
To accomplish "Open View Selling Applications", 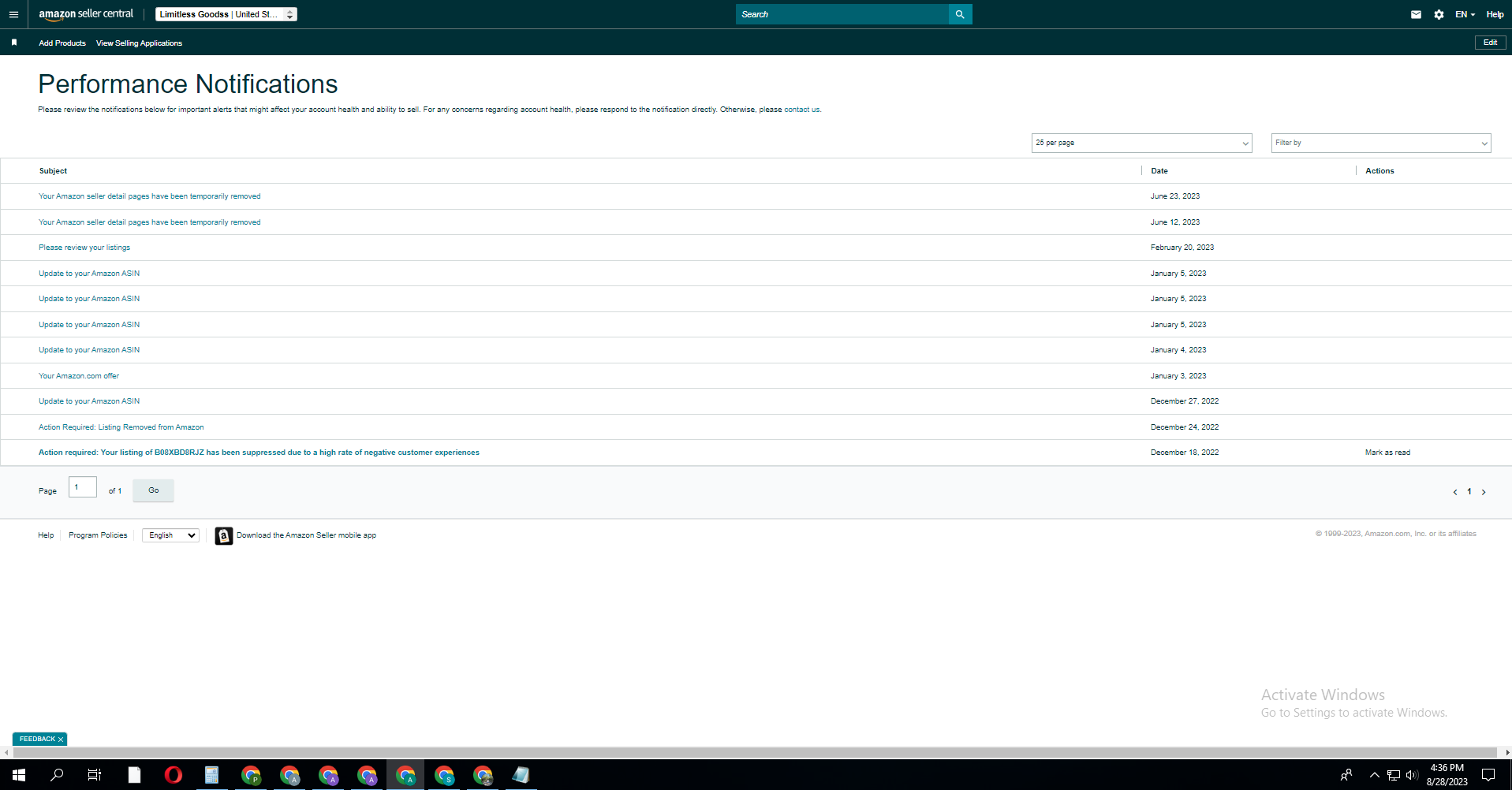I will tap(139, 43).
